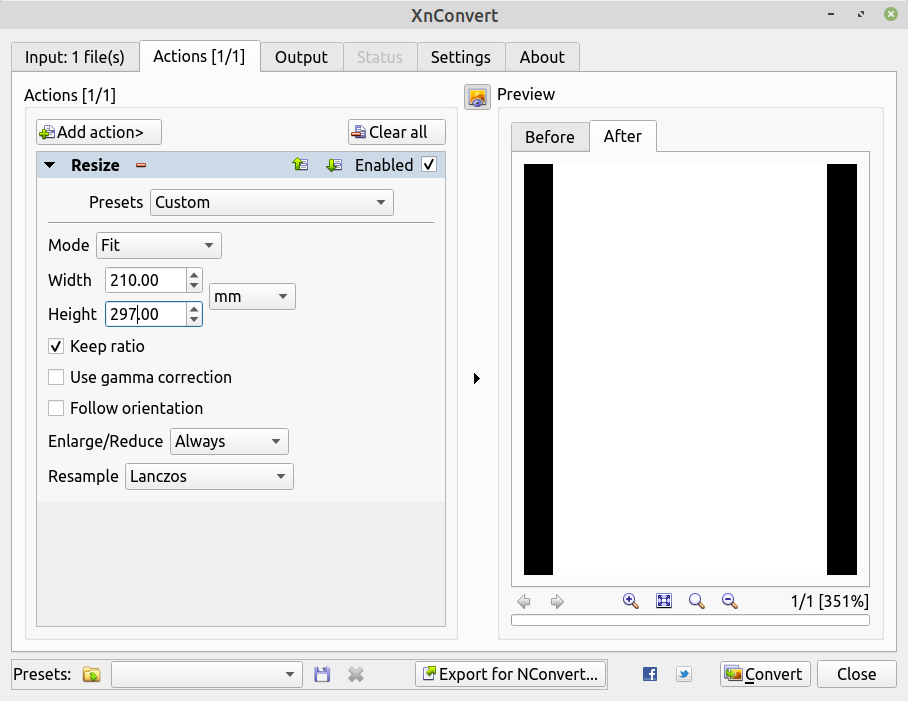Uncheck the Enabled checkbox for Resize

coord(429,165)
